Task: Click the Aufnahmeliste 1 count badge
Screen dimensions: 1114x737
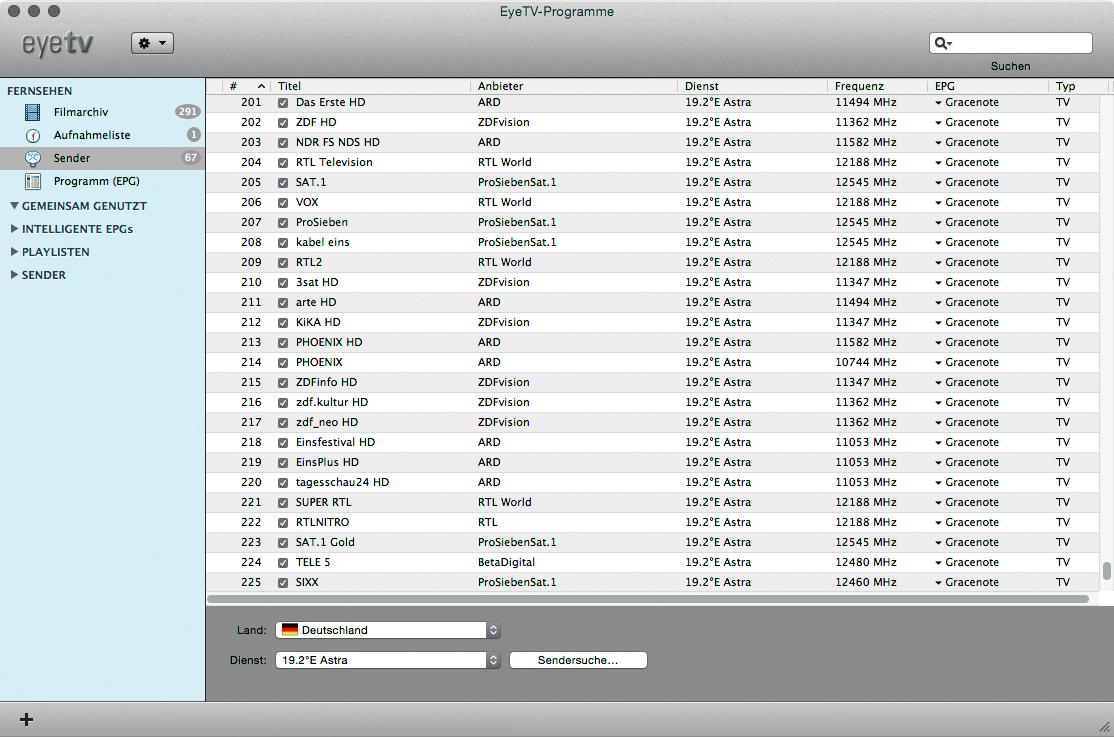Action: (193, 134)
